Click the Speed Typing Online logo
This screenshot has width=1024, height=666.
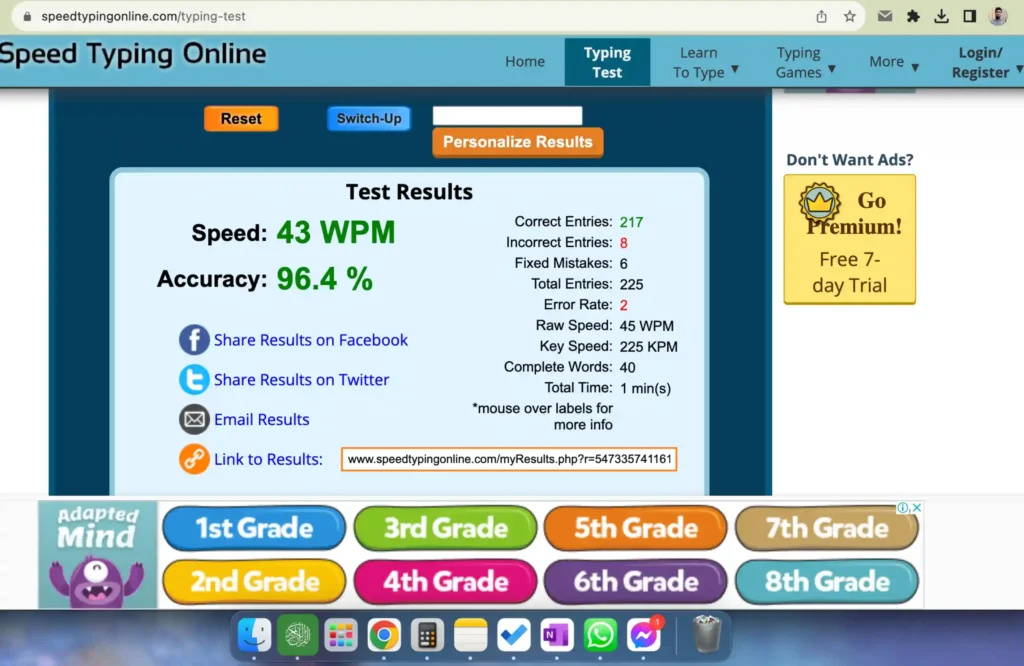tap(133, 54)
